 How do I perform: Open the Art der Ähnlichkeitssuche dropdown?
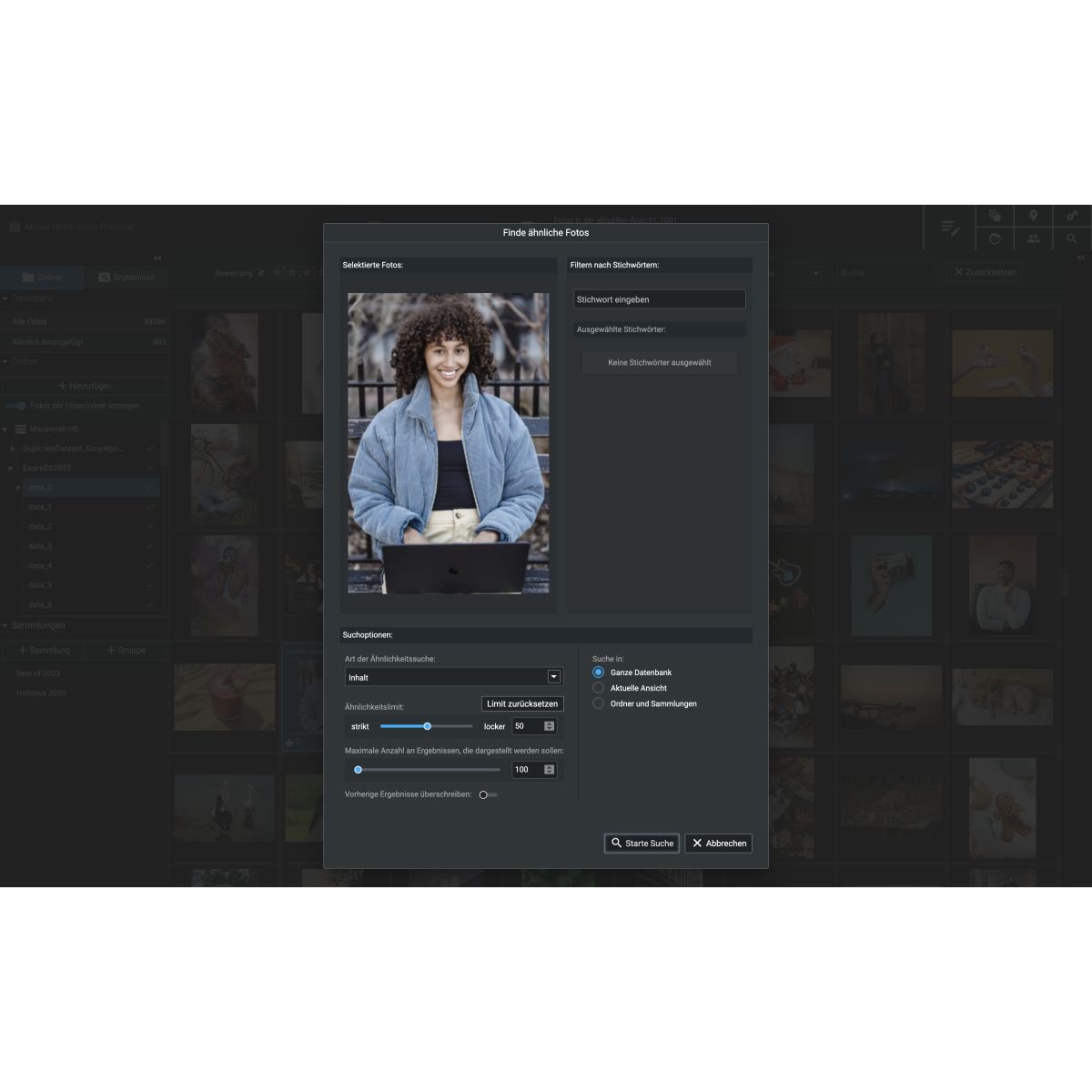[553, 677]
